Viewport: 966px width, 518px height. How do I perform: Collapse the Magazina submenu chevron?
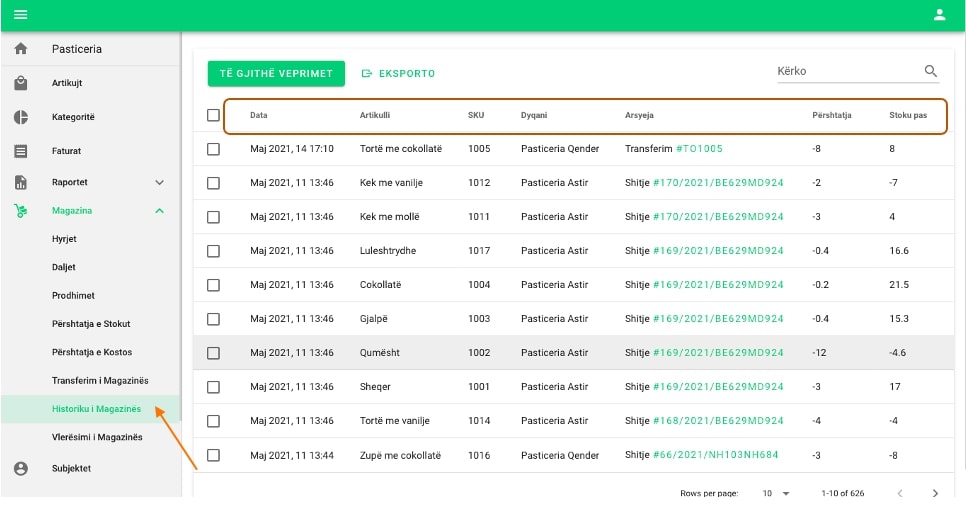[159, 211]
